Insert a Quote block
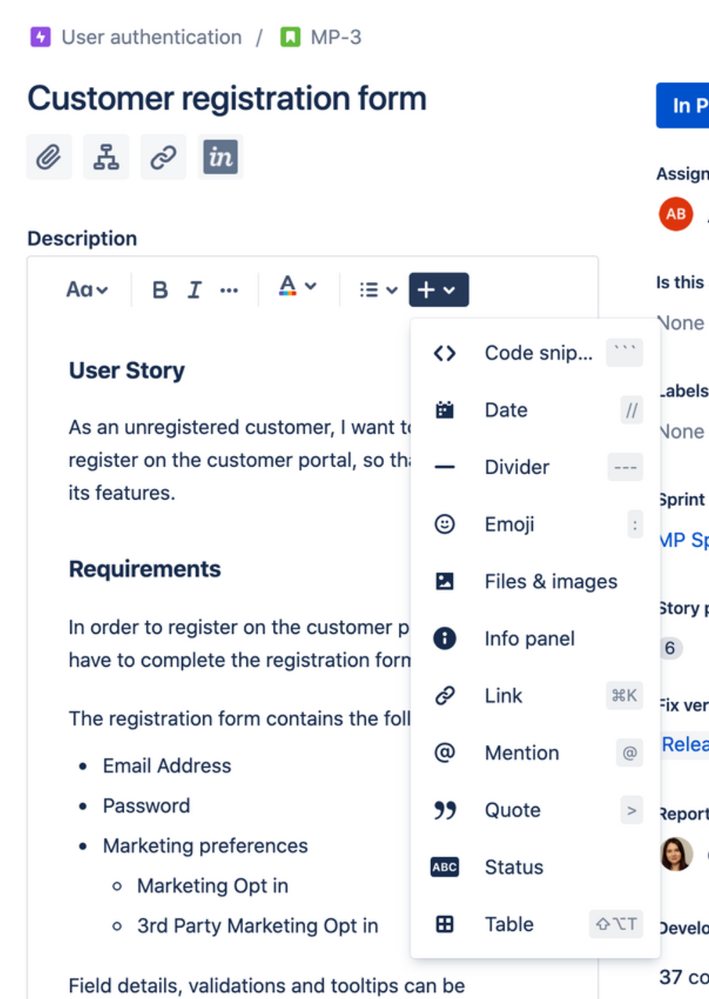This screenshot has width=709, height=999. click(536, 810)
